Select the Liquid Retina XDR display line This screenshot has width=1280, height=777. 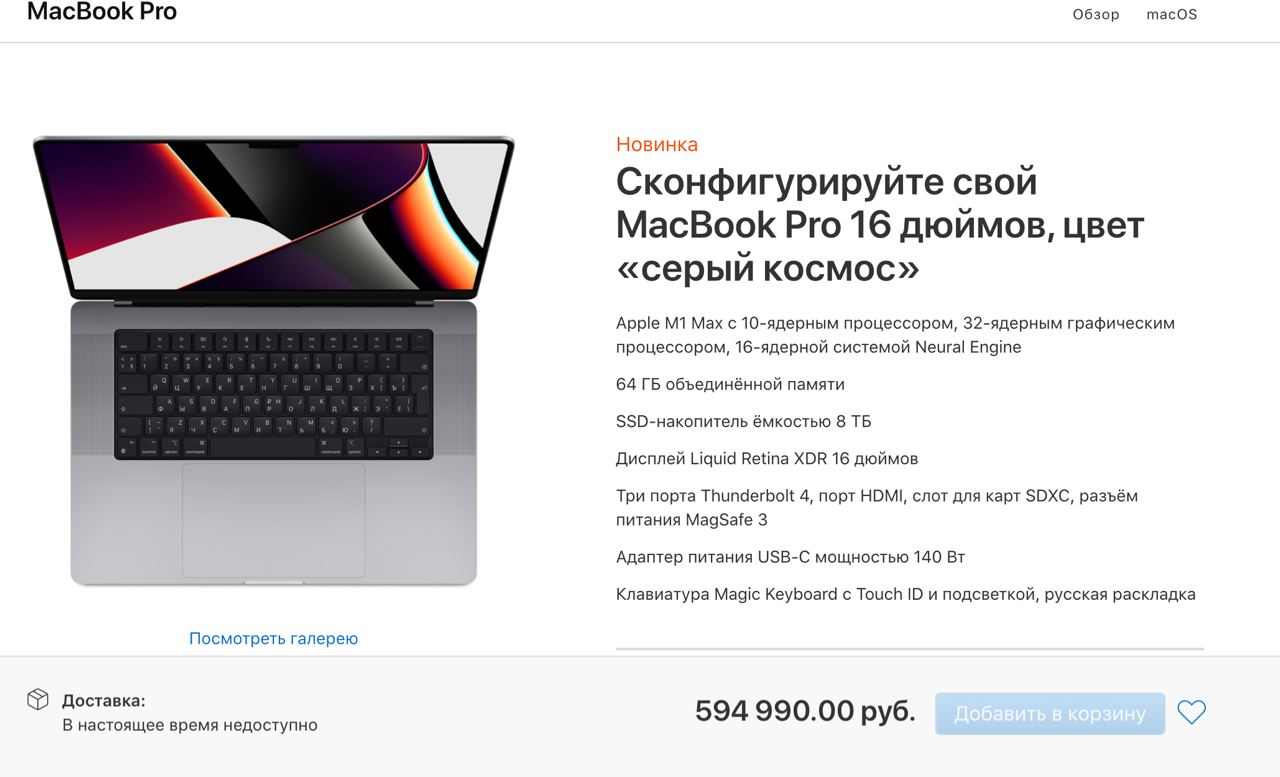click(x=767, y=458)
